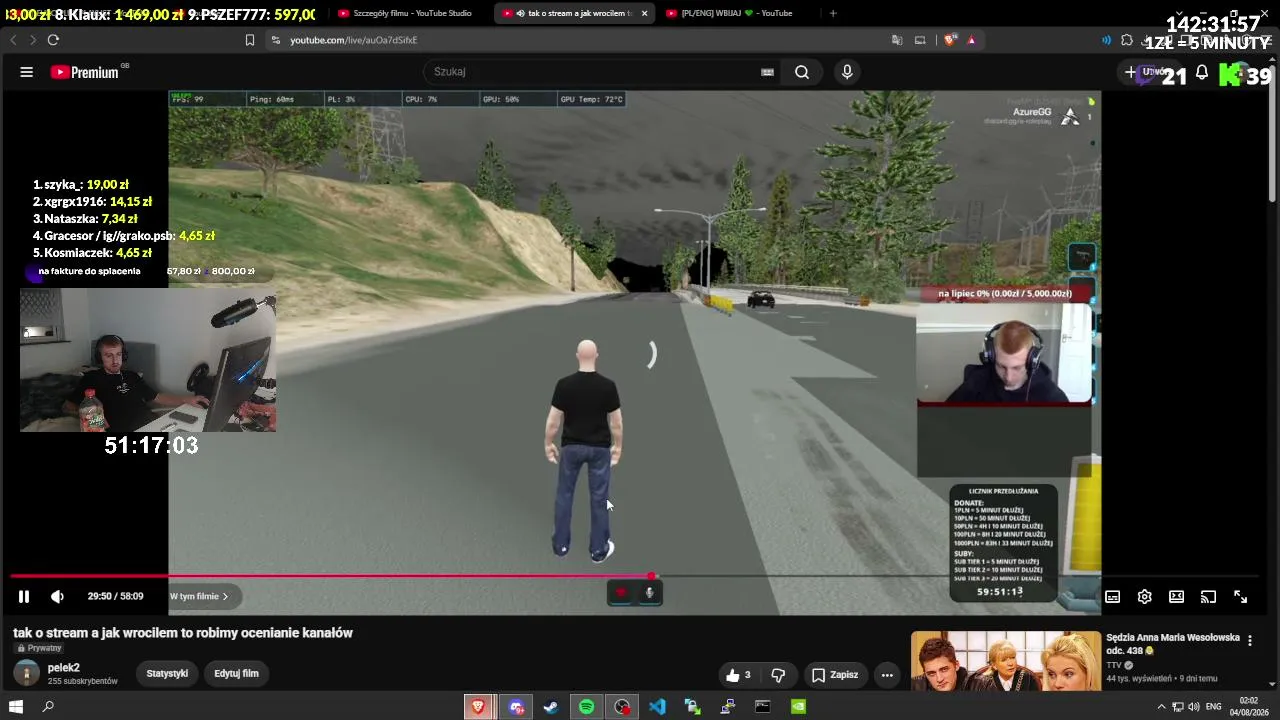Viewport: 1280px width, 720px height.
Task: Open pelek2 channel avatar
Action: coord(27,673)
